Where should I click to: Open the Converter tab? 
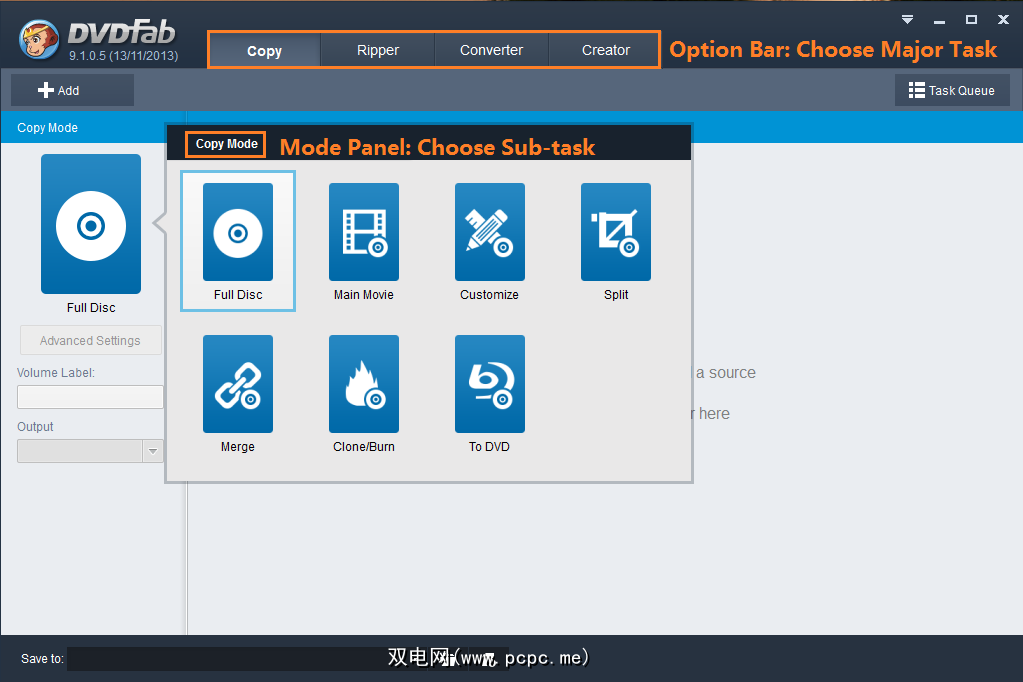(491, 50)
